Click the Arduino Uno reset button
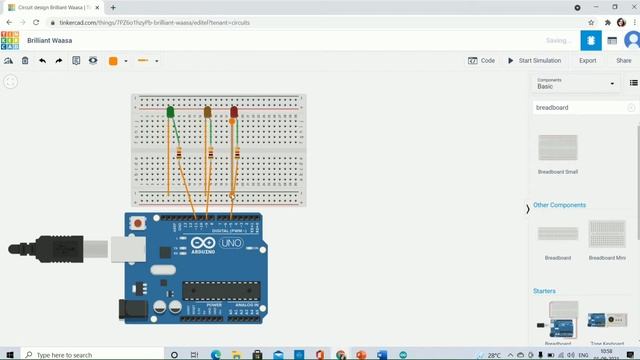The image size is (640, 360). click(x=138, y=223)
